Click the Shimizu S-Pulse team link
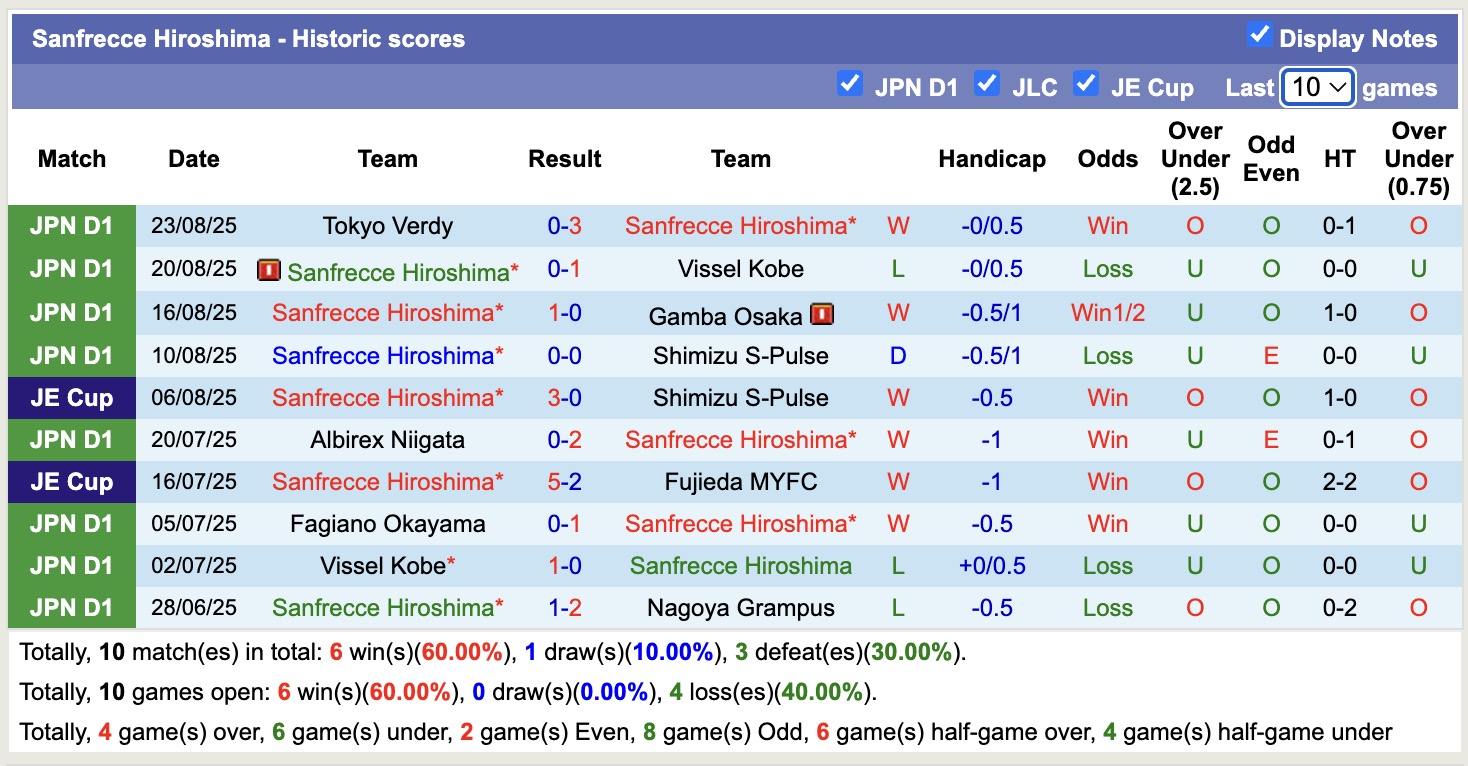1468x766 pixels. coord(741,355)
